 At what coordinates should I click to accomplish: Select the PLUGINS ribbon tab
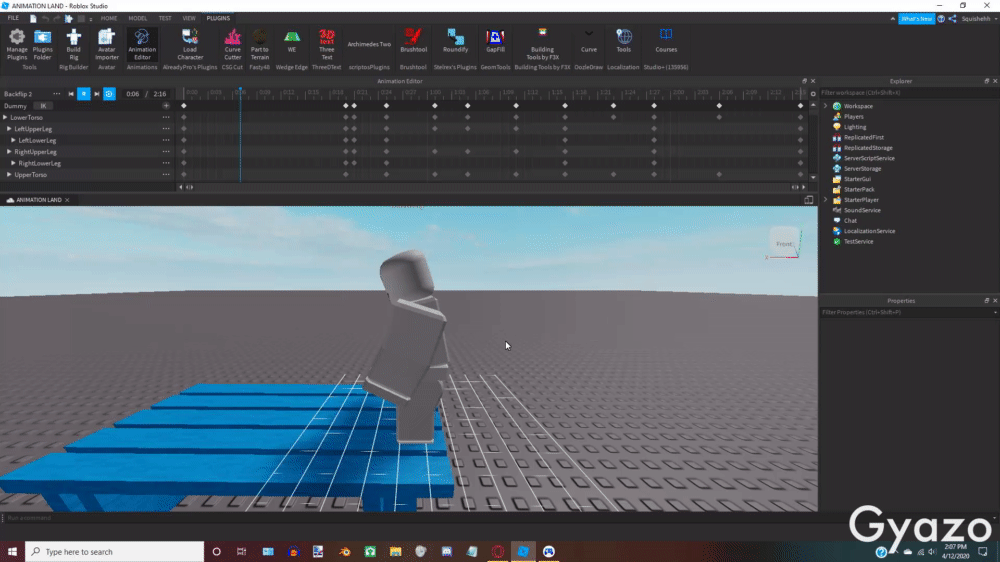coord(218,18)
